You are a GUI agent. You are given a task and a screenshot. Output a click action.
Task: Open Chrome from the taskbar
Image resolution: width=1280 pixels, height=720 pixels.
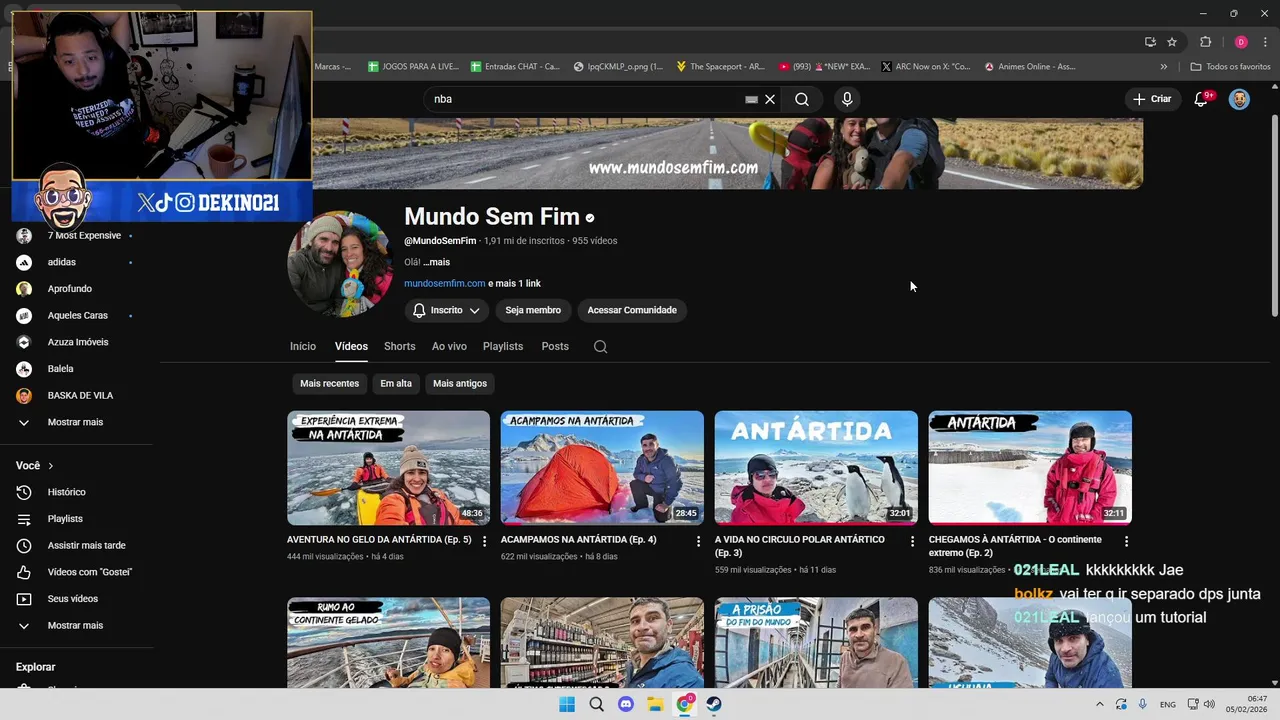point(685,704)
